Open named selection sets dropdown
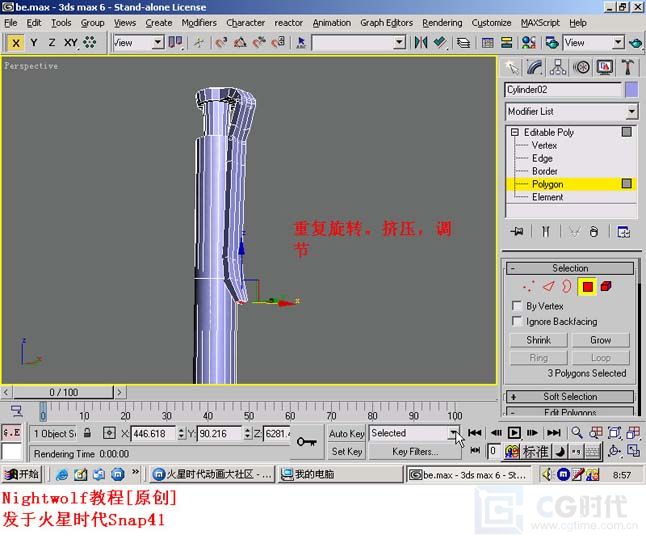The width and height of the screenshot is (646, 539). point(399,42)
